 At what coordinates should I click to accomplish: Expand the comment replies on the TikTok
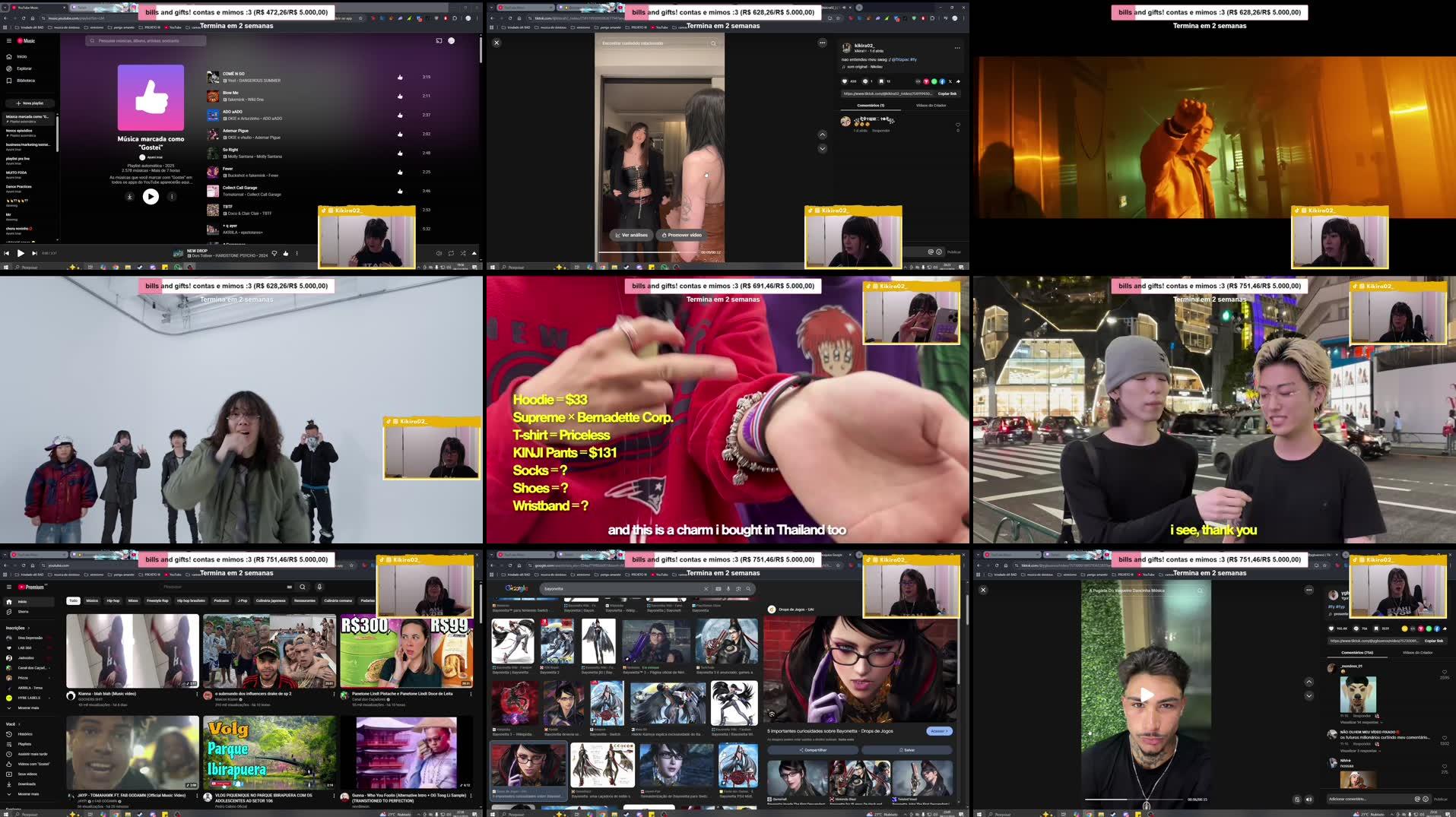(1359, 723)
